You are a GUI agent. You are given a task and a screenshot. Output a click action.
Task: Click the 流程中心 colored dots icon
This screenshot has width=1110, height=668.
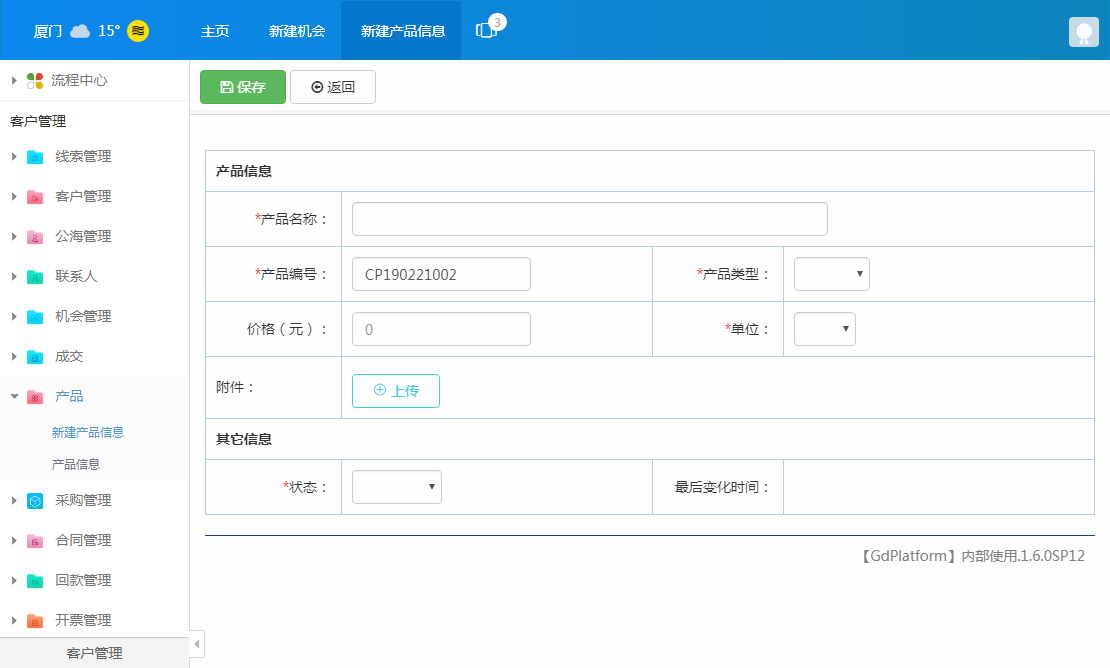pyautogui.click(x=35, y=81)
